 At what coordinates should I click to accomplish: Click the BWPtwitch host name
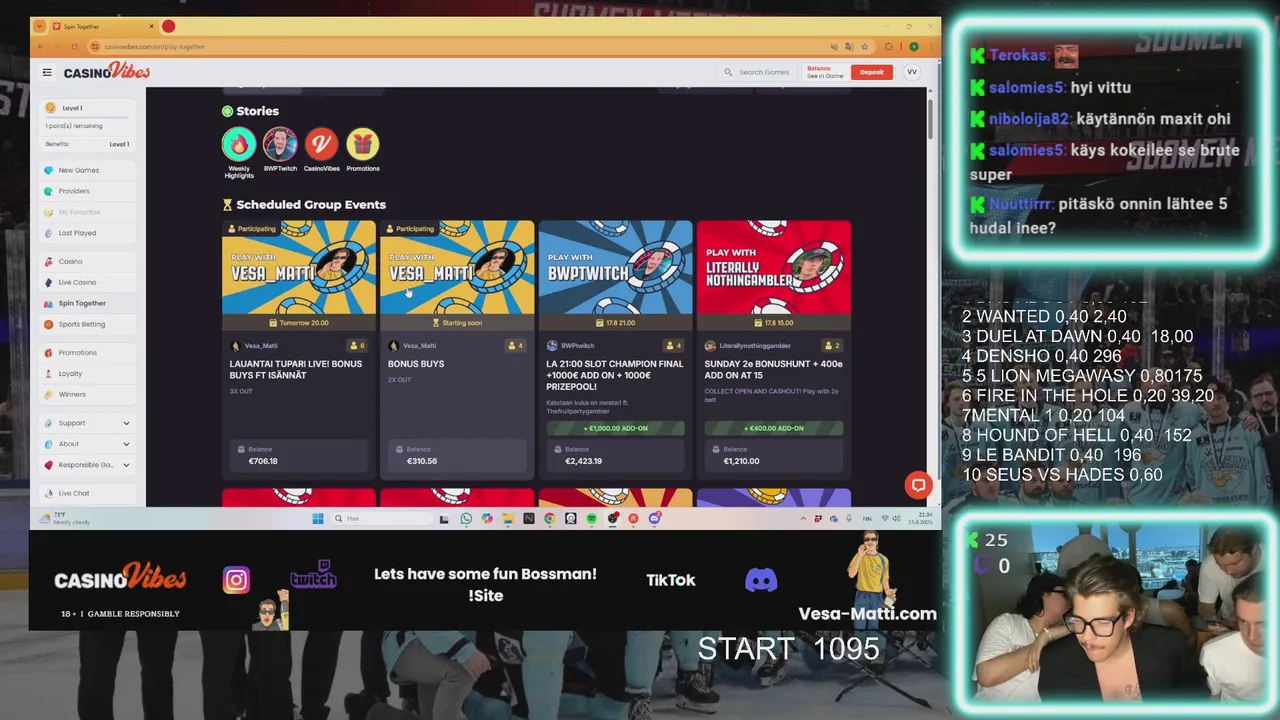[x=577, y=346]
